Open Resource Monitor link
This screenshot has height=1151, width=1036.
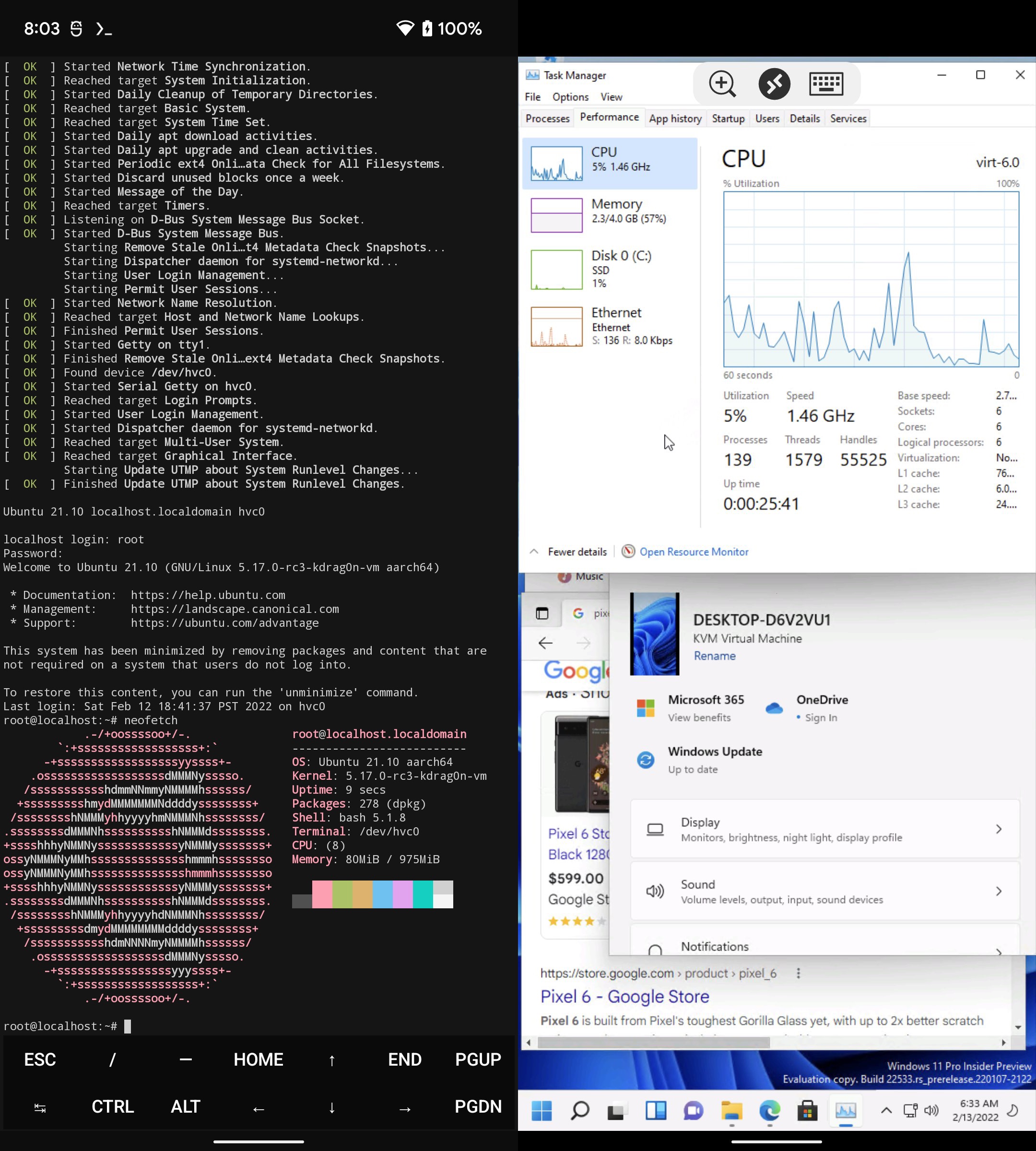694,551
